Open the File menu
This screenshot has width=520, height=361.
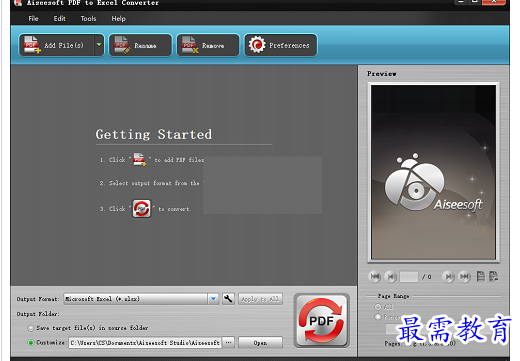click(x=33, y=19)
